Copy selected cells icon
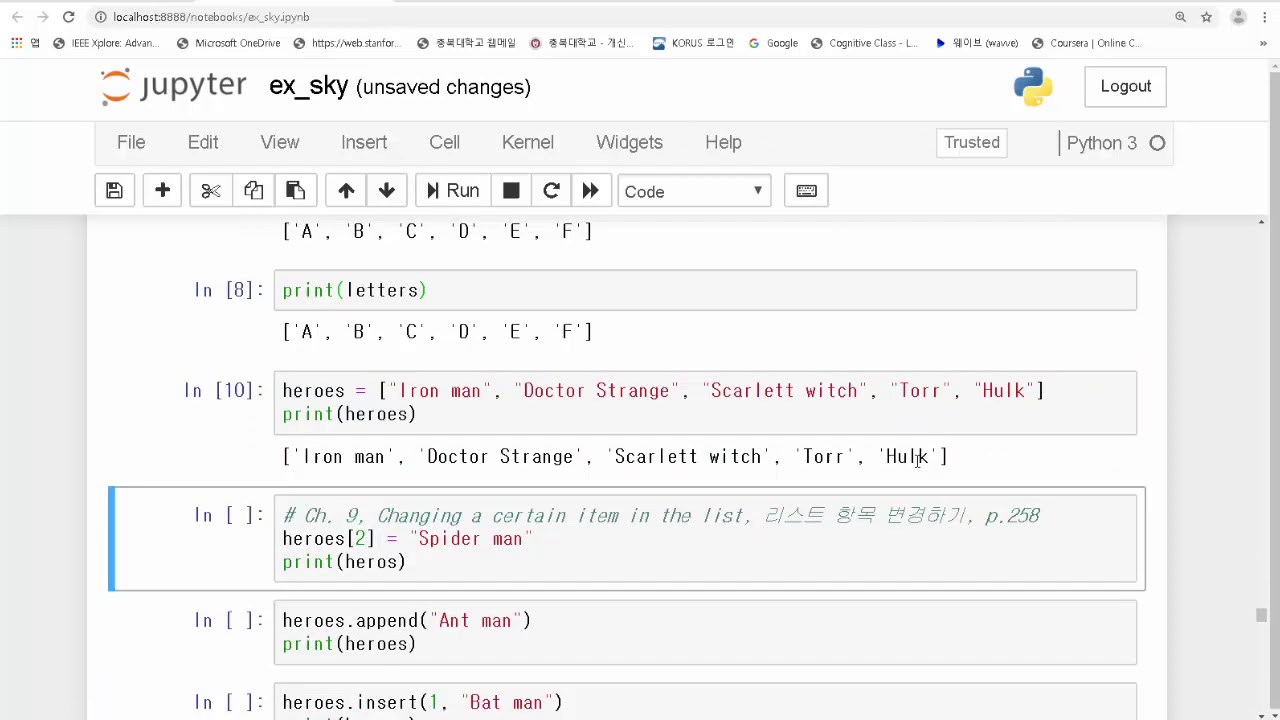 (x=253, y=191)
